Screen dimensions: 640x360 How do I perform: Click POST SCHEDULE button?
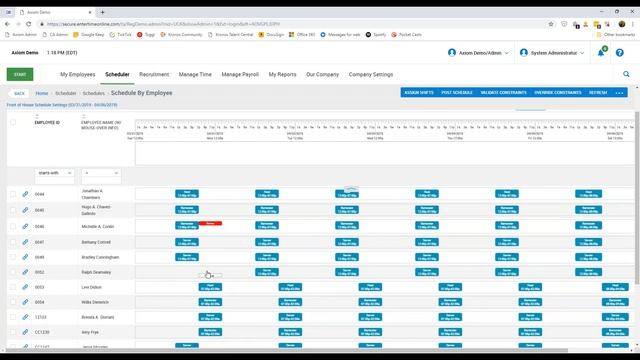pos(457,93)
